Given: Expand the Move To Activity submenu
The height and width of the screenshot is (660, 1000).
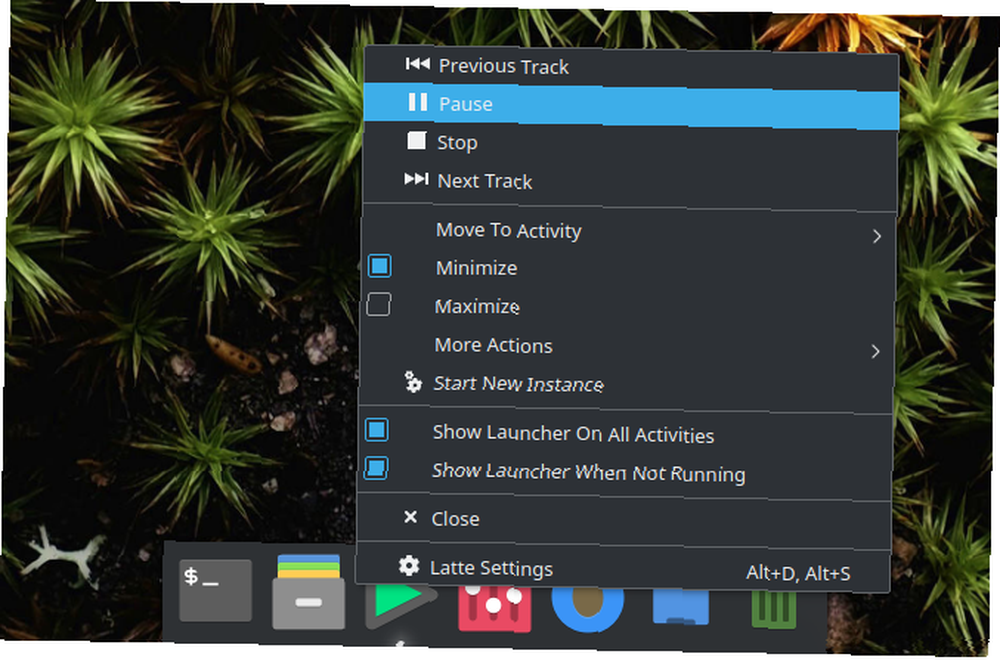Looking at the screenshot, I should 629,233.
